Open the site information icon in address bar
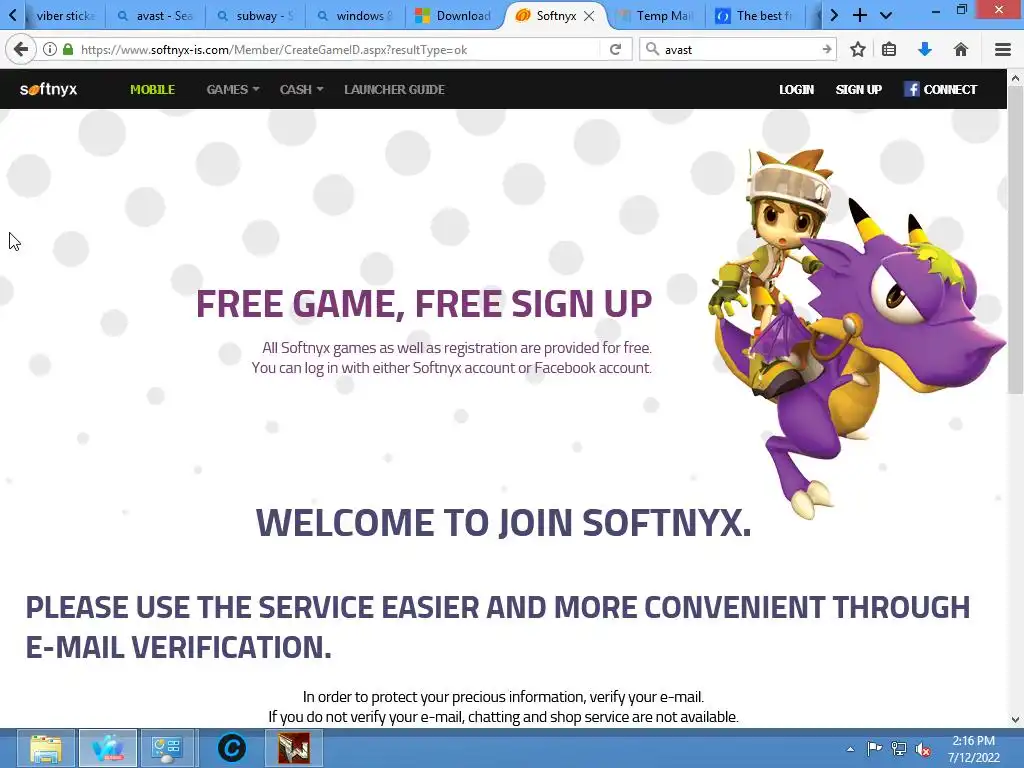The height and width of the screenshot is (768, 1024). (x=50, y=50)
